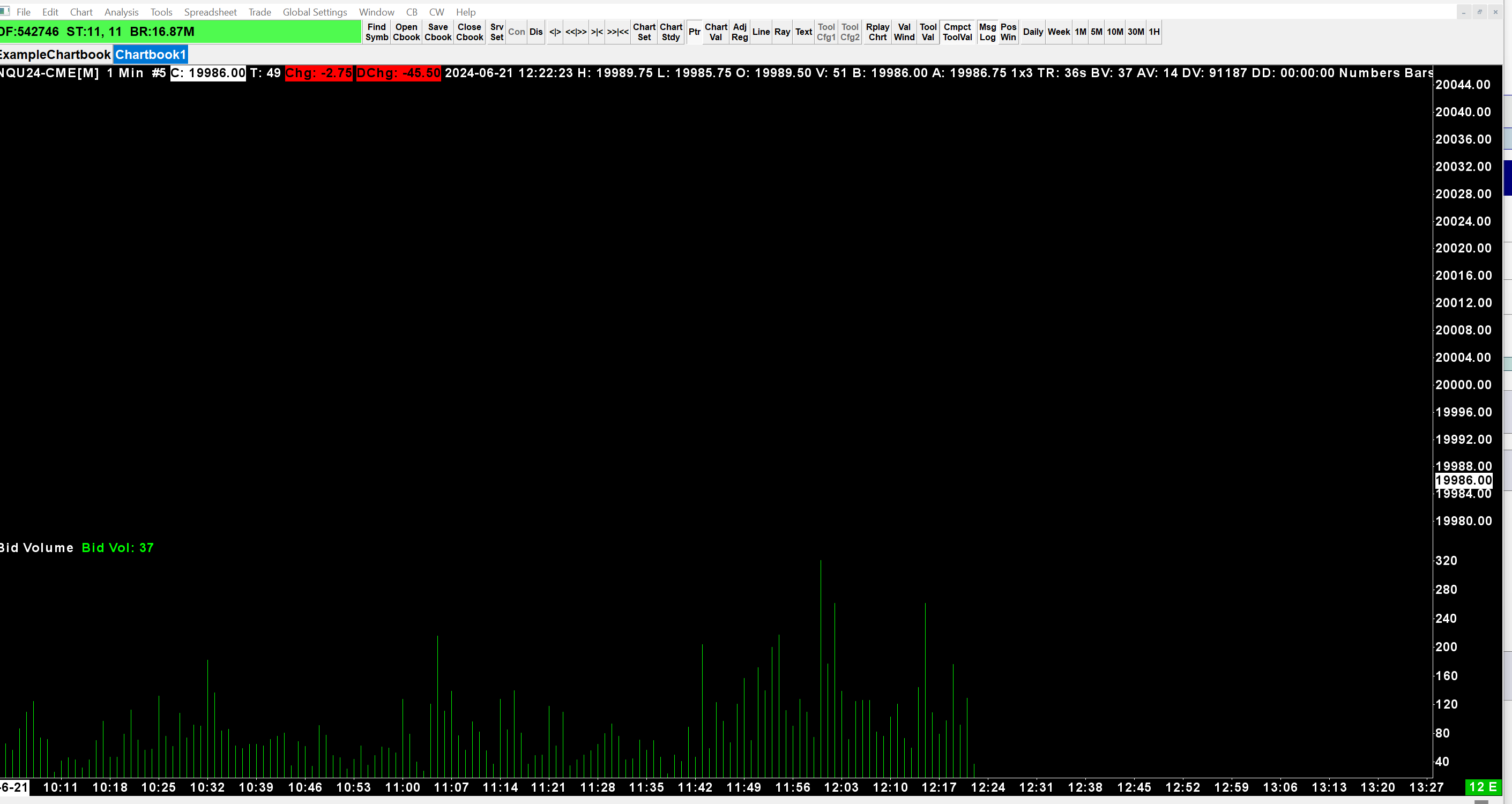
Task: Switch to the Chartbook1 tab
Action: point(150,55)
